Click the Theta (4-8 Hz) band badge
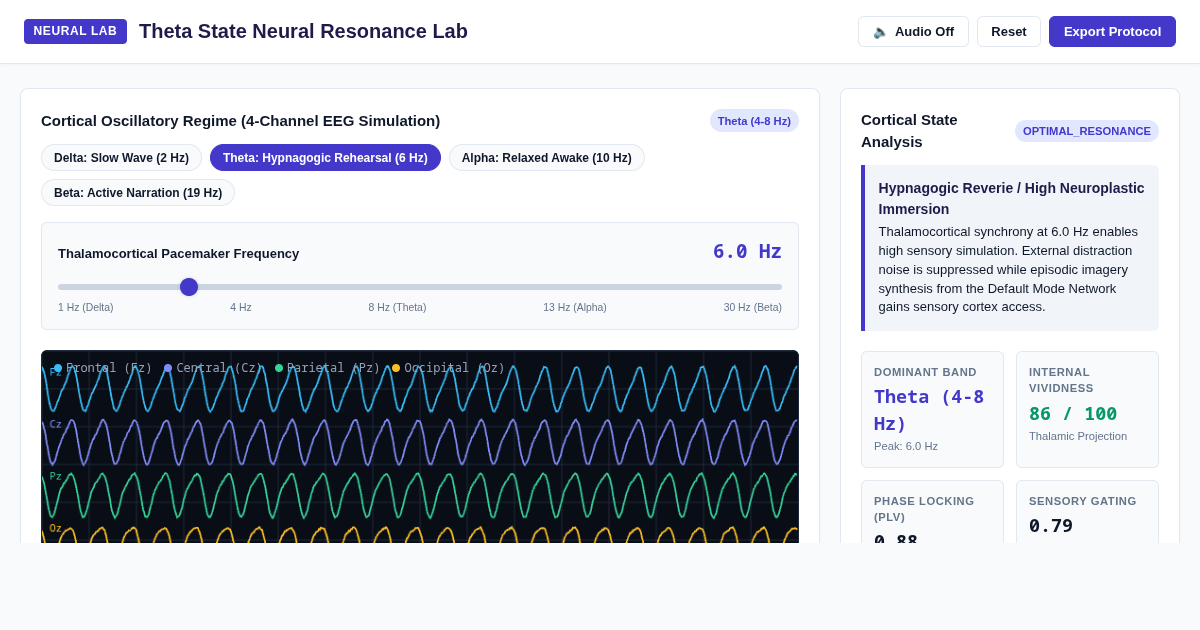The height and width of the screenshot is (630, 1200). pyautogui.click(x=754, y=121)
